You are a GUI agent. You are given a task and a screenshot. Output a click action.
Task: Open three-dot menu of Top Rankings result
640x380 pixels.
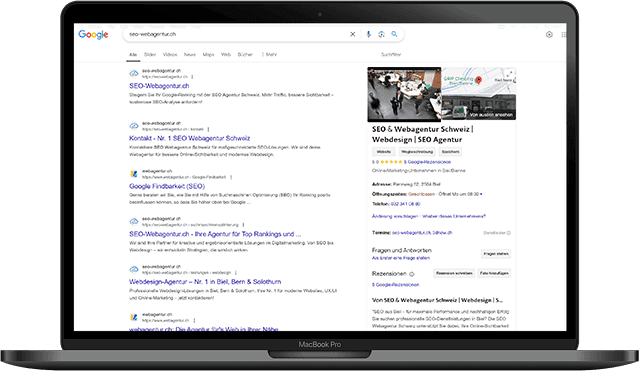[x=243, y=225]
